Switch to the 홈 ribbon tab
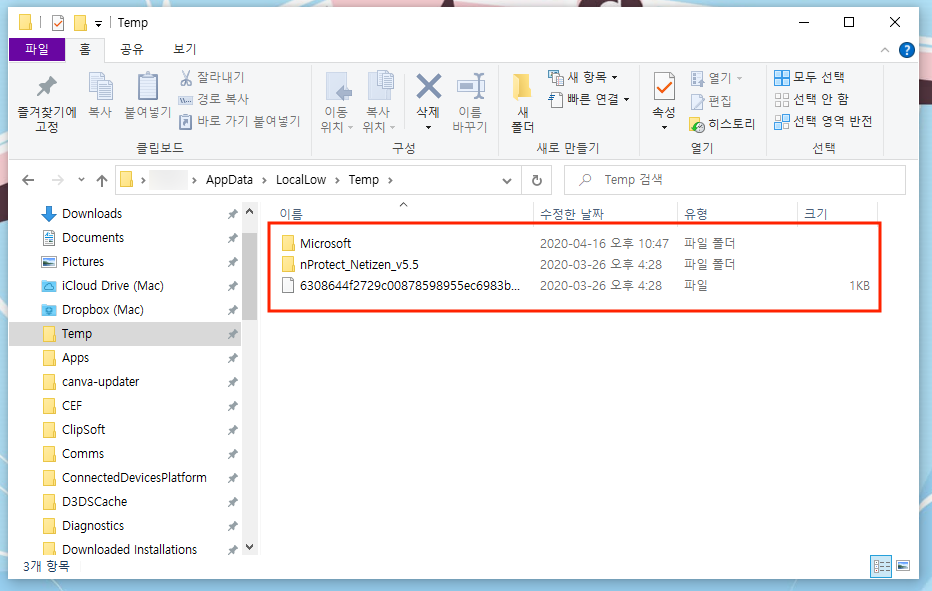This screenshot has width=932, height=591. (85, 49)
